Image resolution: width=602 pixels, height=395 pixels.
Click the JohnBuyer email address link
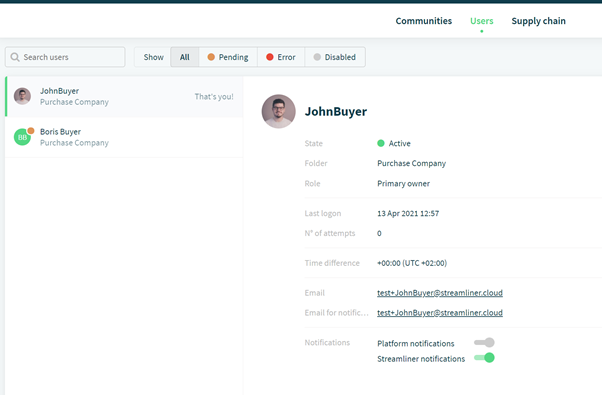pyautogui.click(x=440, y=293)
